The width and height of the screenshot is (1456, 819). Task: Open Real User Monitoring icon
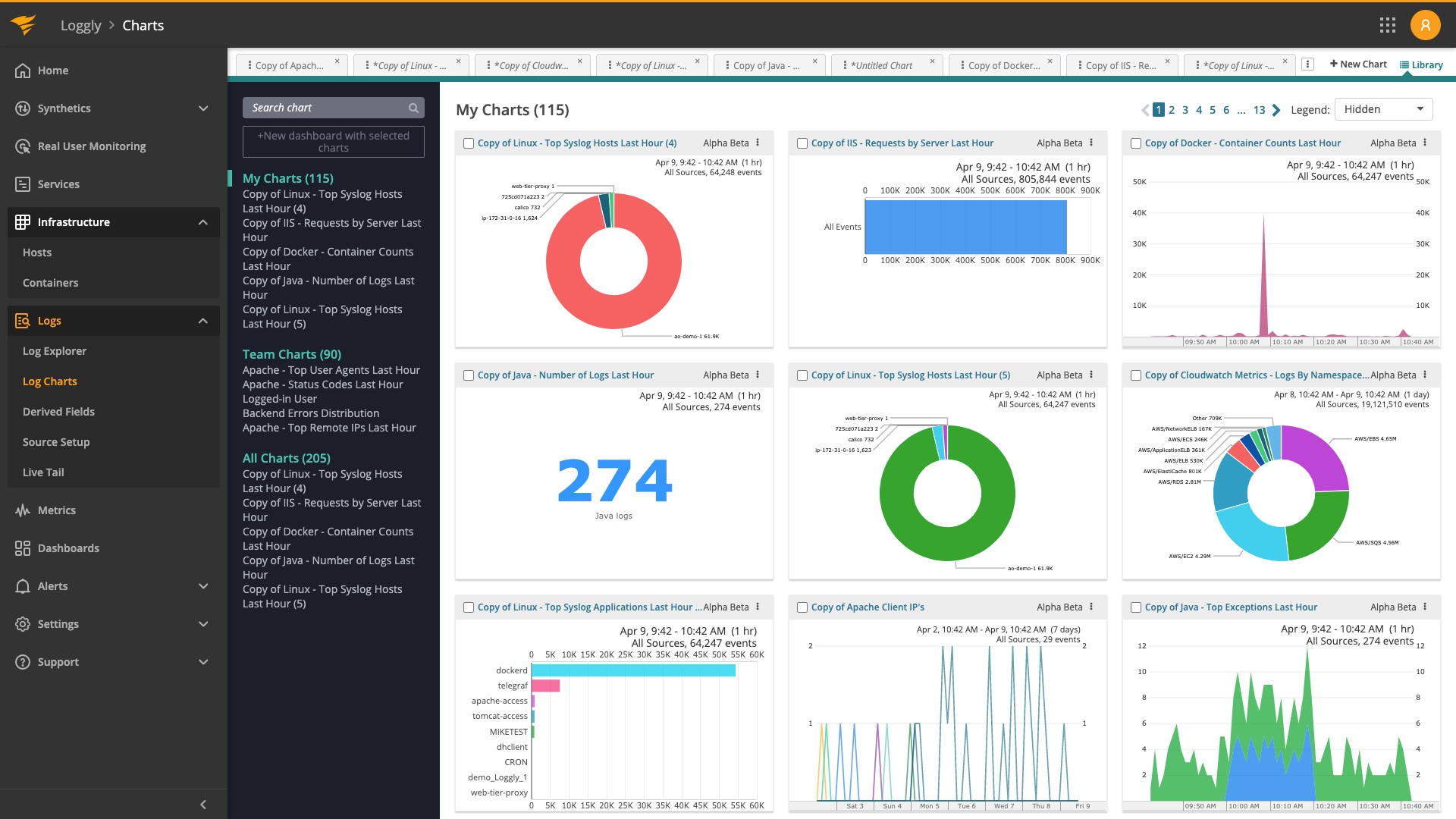coord(23,146)
